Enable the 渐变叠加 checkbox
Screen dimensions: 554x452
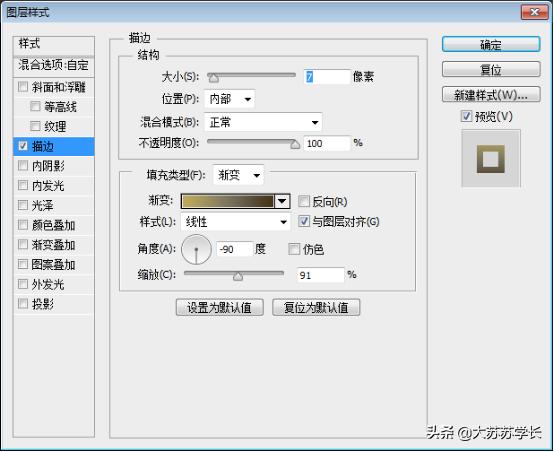click(23, 244)
